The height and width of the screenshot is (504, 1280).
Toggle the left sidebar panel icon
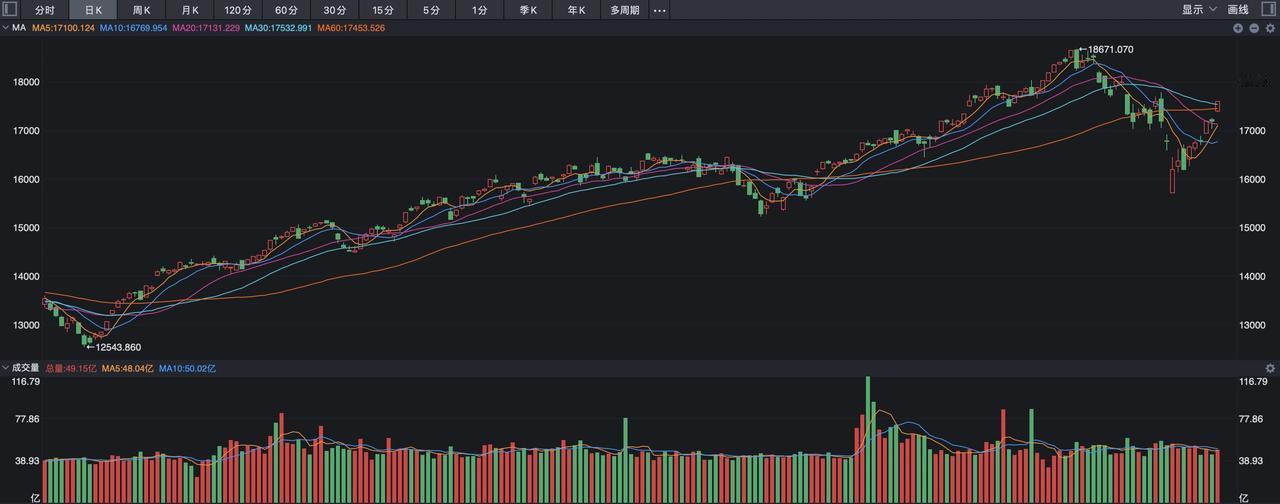(x=8, y=9)
